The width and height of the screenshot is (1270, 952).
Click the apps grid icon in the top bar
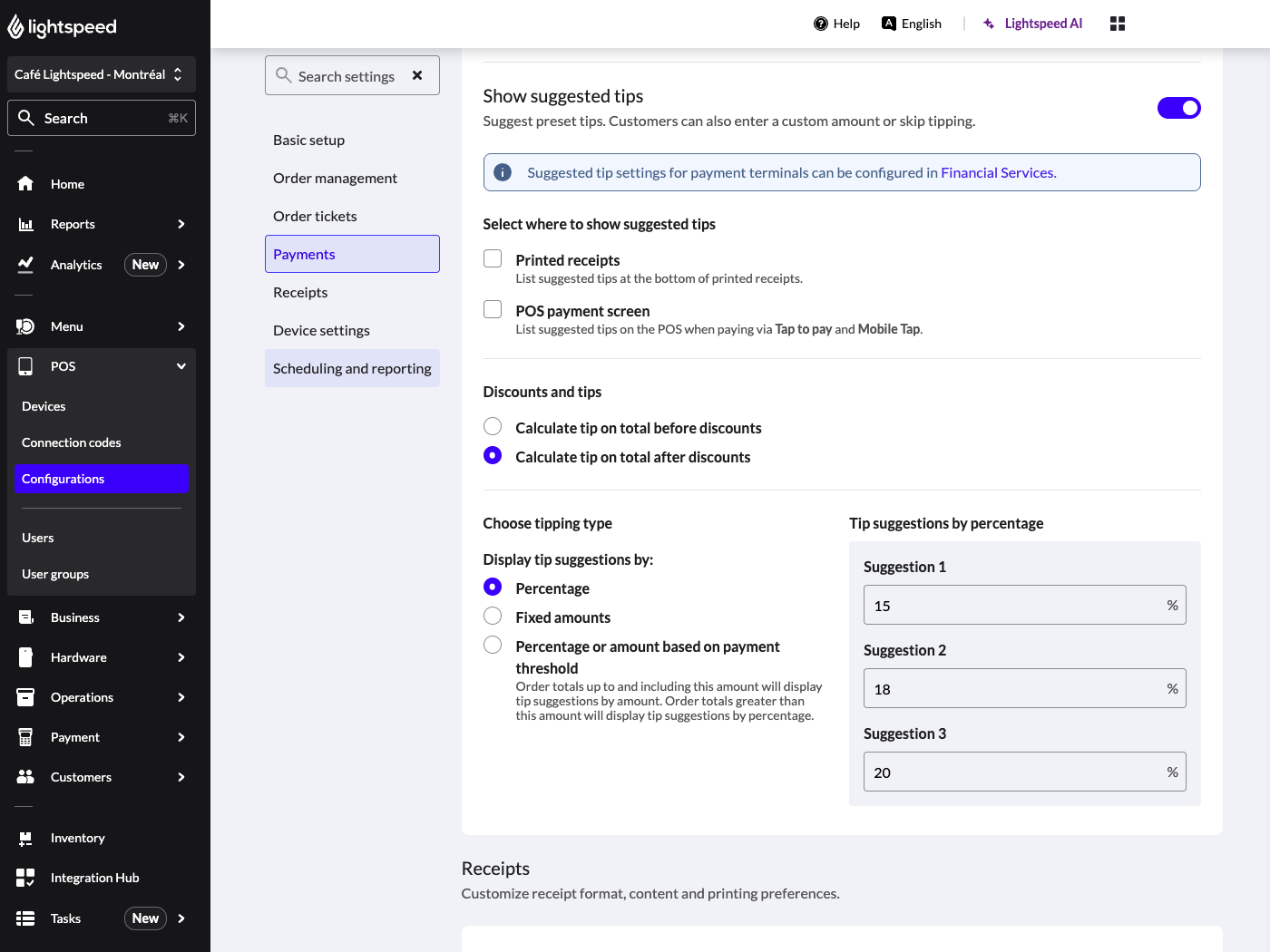point(1117,23)
